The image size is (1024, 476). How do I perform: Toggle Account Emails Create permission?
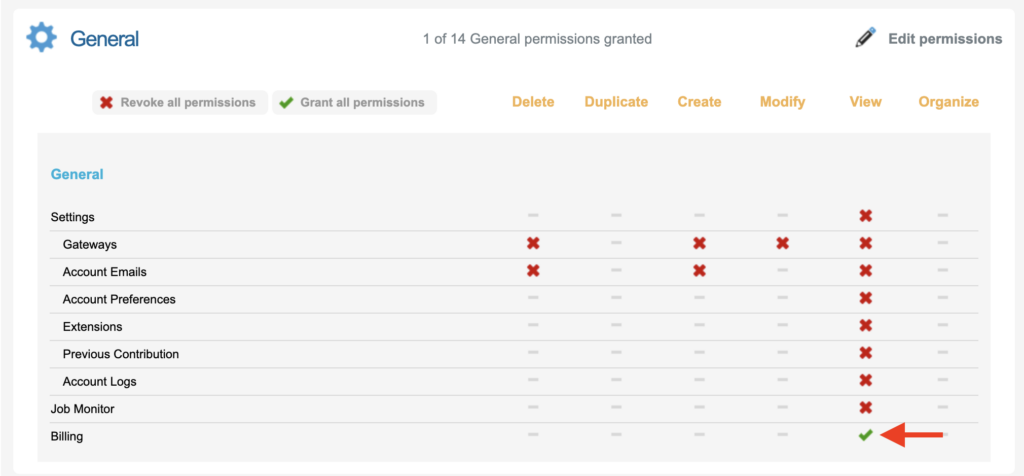point(699,271)
